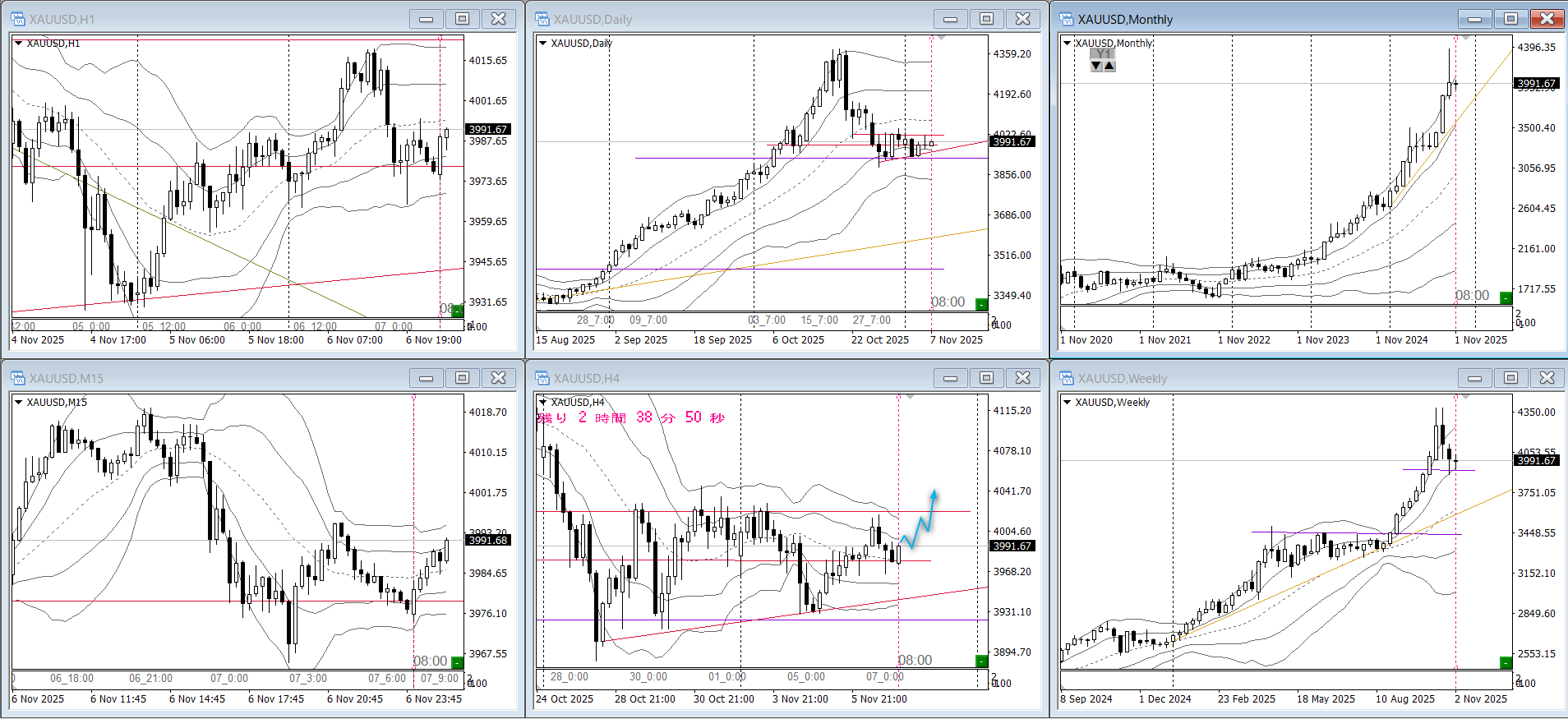Click the XAUUSD,Weekly chart window icon
The height and width of the screenshot is (719, 1568).
(1067, 378)
